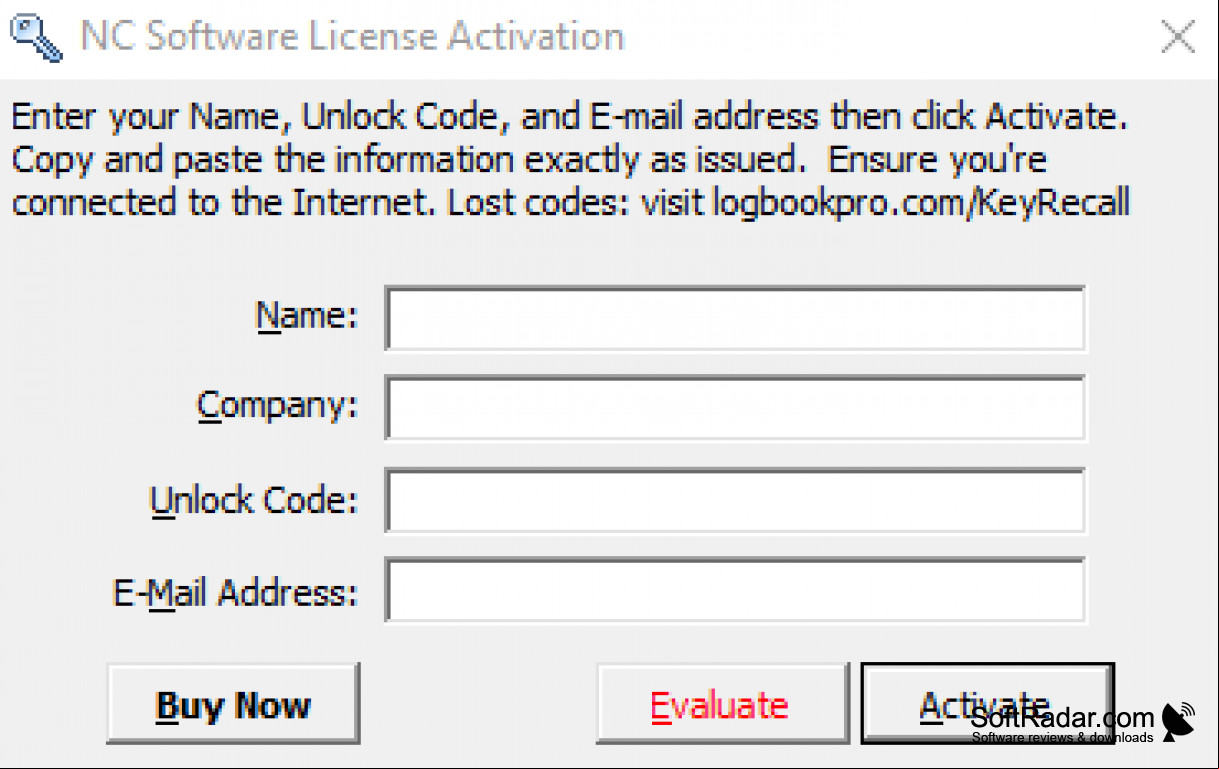The image size is (1219, 769).
Task: Focus the Unlock Code input field
Action: 735,500
